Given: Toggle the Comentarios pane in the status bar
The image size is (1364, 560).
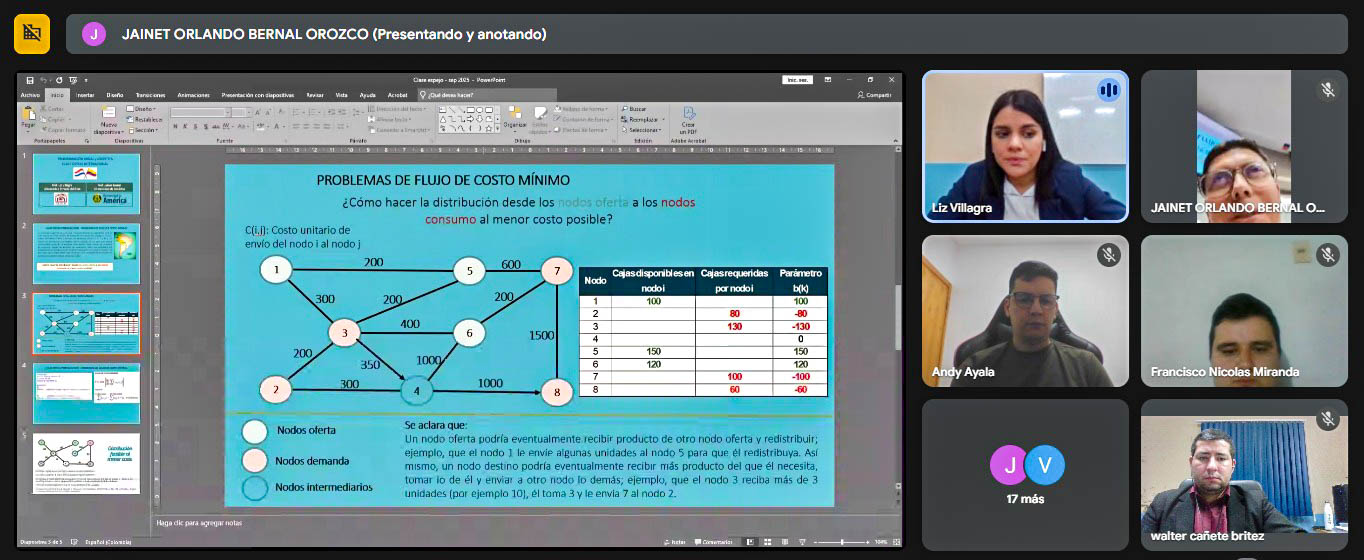Looking at the screenshot, I should pos(716,542).
